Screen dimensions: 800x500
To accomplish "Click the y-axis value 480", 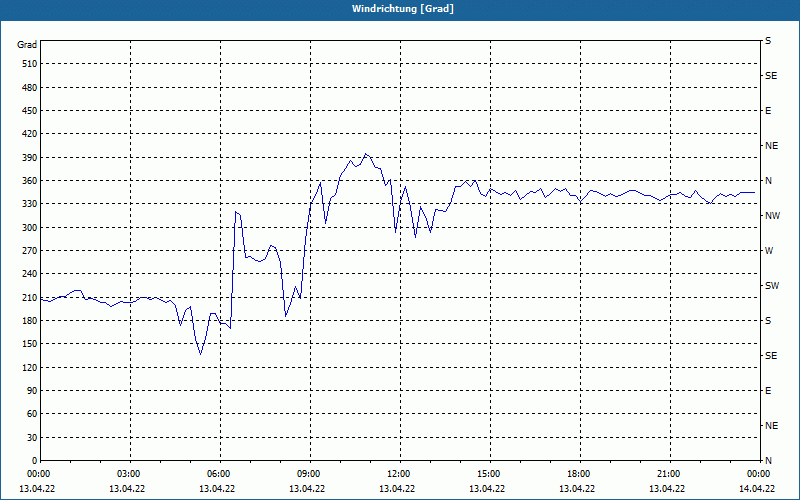I will [30, 87].
